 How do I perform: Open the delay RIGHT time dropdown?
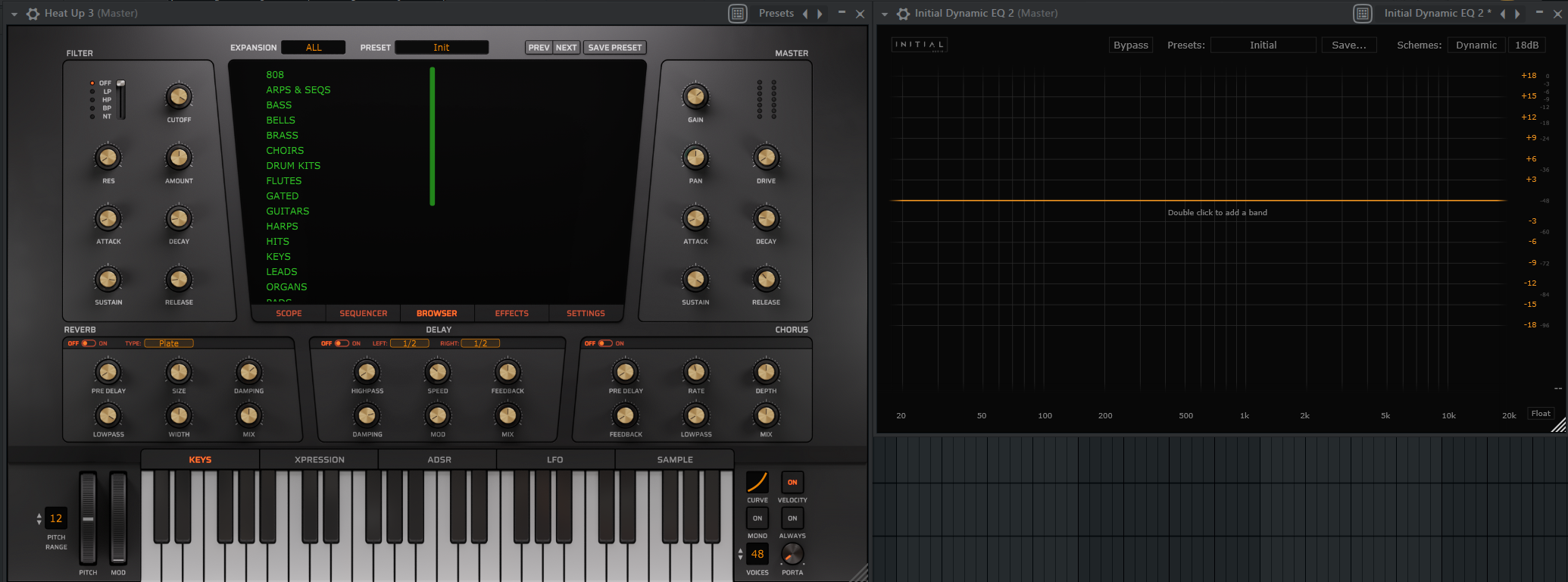pyautogui.click(x=480, y=343)
